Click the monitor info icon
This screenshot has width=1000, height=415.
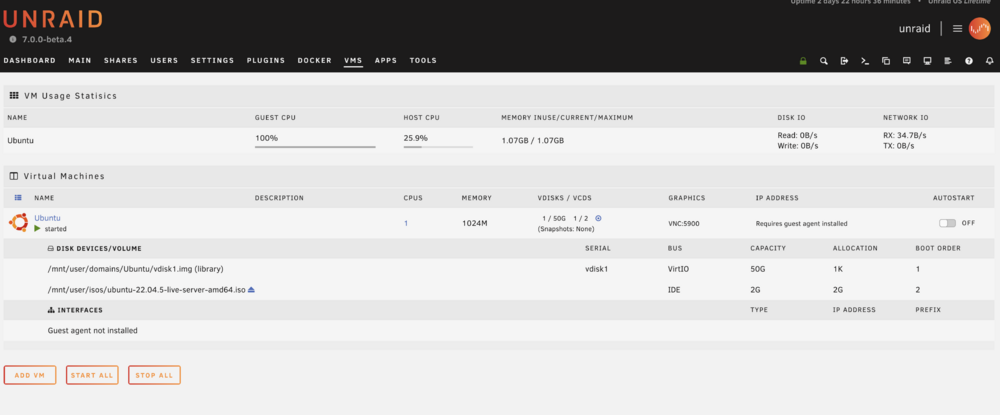click(x=927, y=61)
